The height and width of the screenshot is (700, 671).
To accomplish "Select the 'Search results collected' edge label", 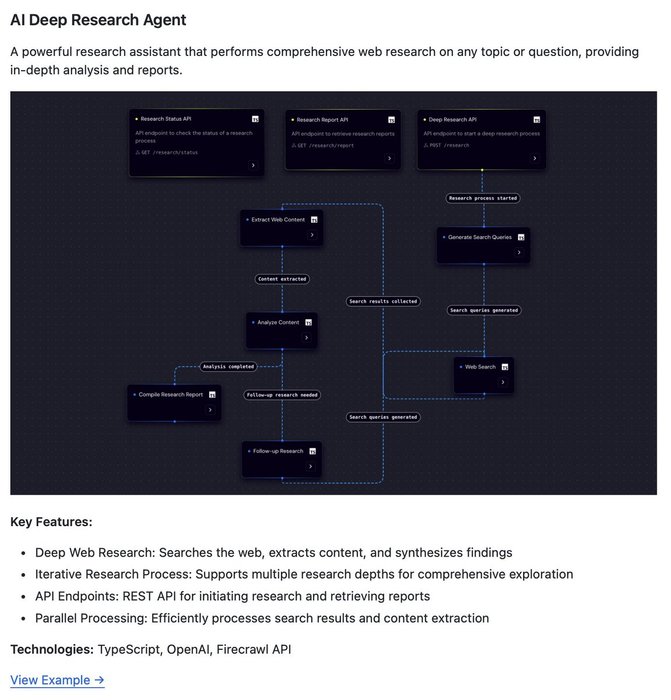I will (383, 301).
